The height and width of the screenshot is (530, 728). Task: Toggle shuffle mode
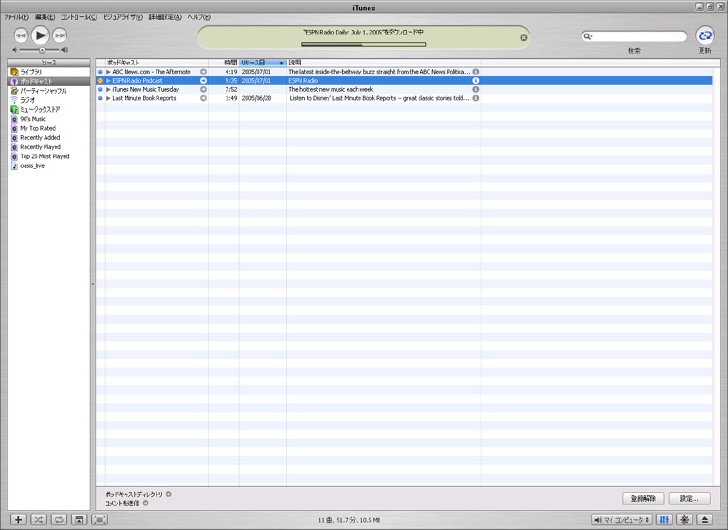tap(39, 520)
